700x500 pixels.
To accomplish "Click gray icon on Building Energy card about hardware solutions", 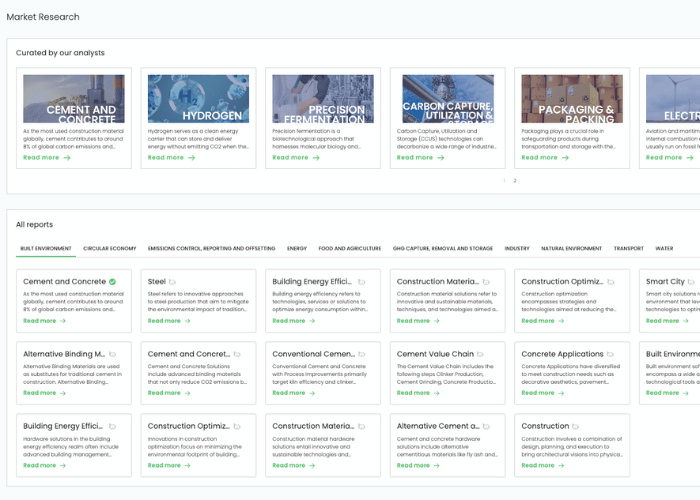I will coord(112,426).
